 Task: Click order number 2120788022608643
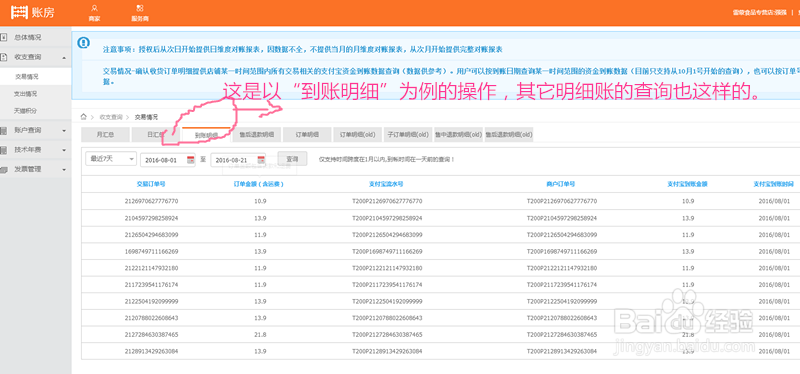151,318
